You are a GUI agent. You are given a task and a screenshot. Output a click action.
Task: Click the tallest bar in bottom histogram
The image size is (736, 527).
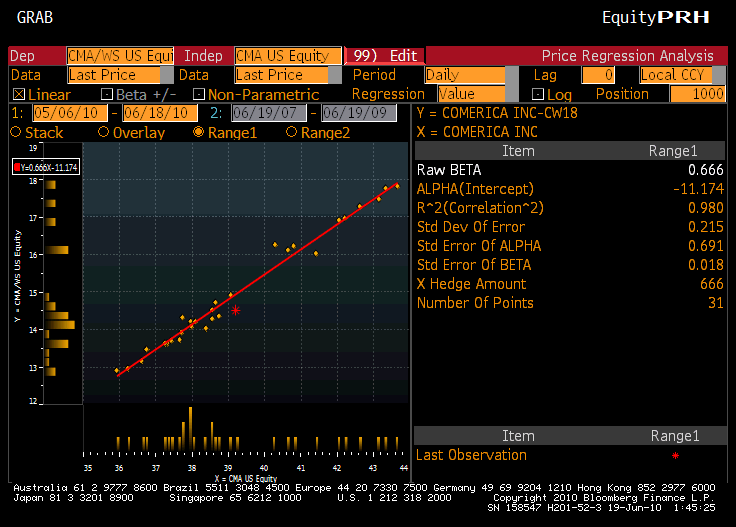[191, 429]
